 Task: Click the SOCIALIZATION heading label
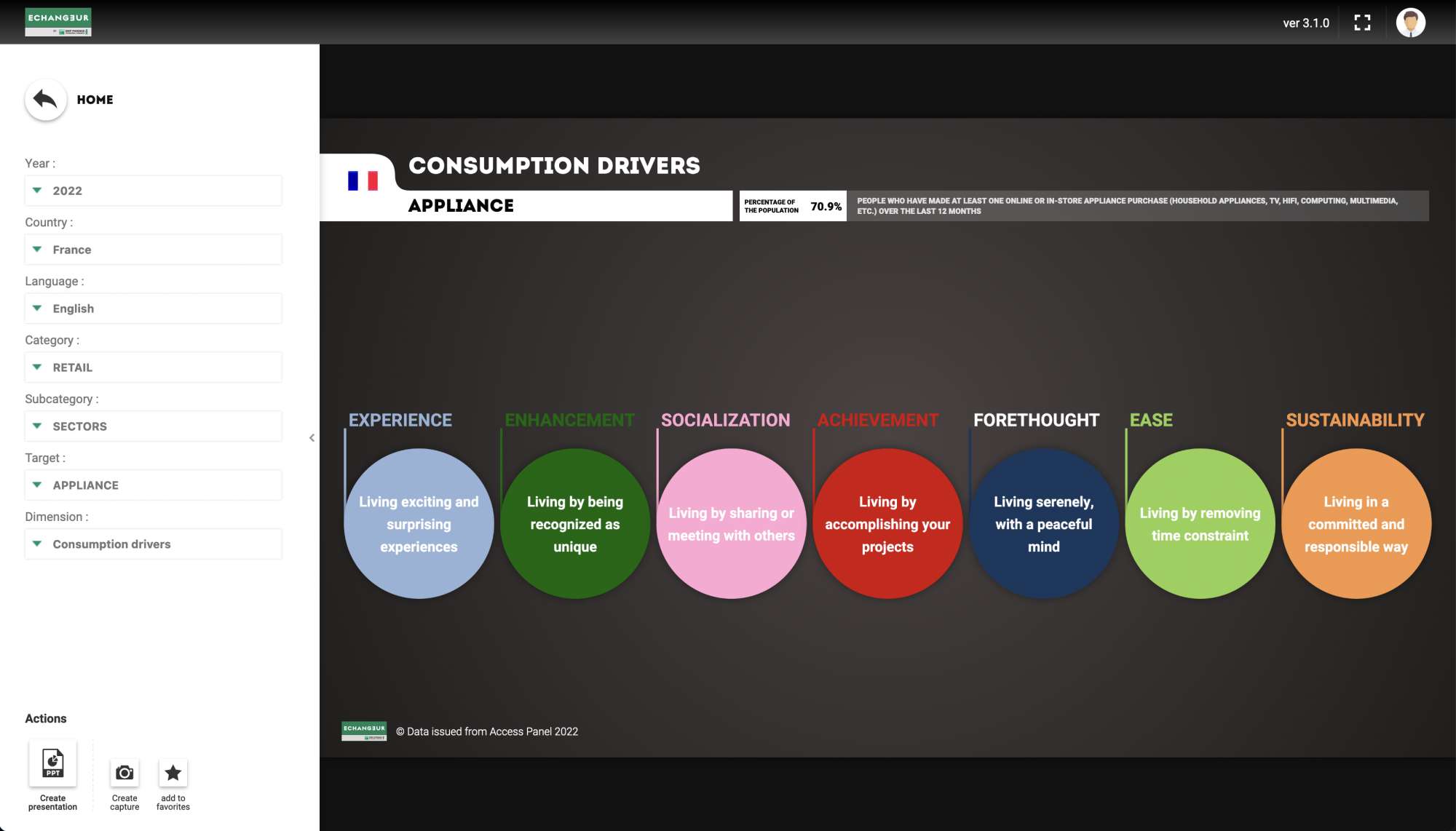[725, 421]
